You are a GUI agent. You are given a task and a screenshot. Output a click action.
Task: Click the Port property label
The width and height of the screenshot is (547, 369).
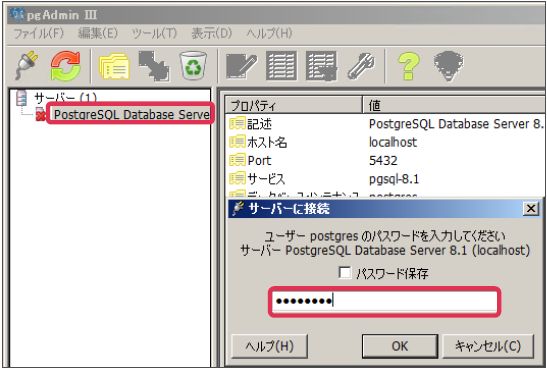(259, 160)
